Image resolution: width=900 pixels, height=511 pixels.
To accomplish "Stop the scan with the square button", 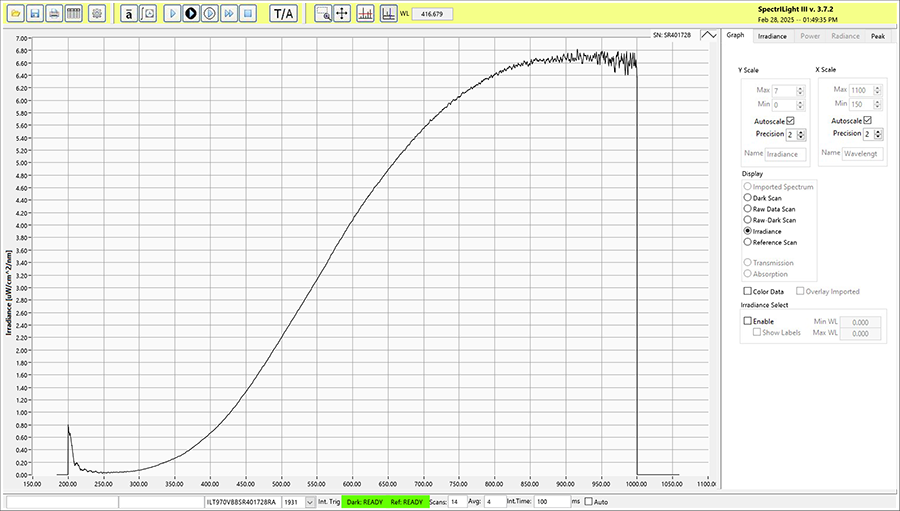I will pos(248,14).
